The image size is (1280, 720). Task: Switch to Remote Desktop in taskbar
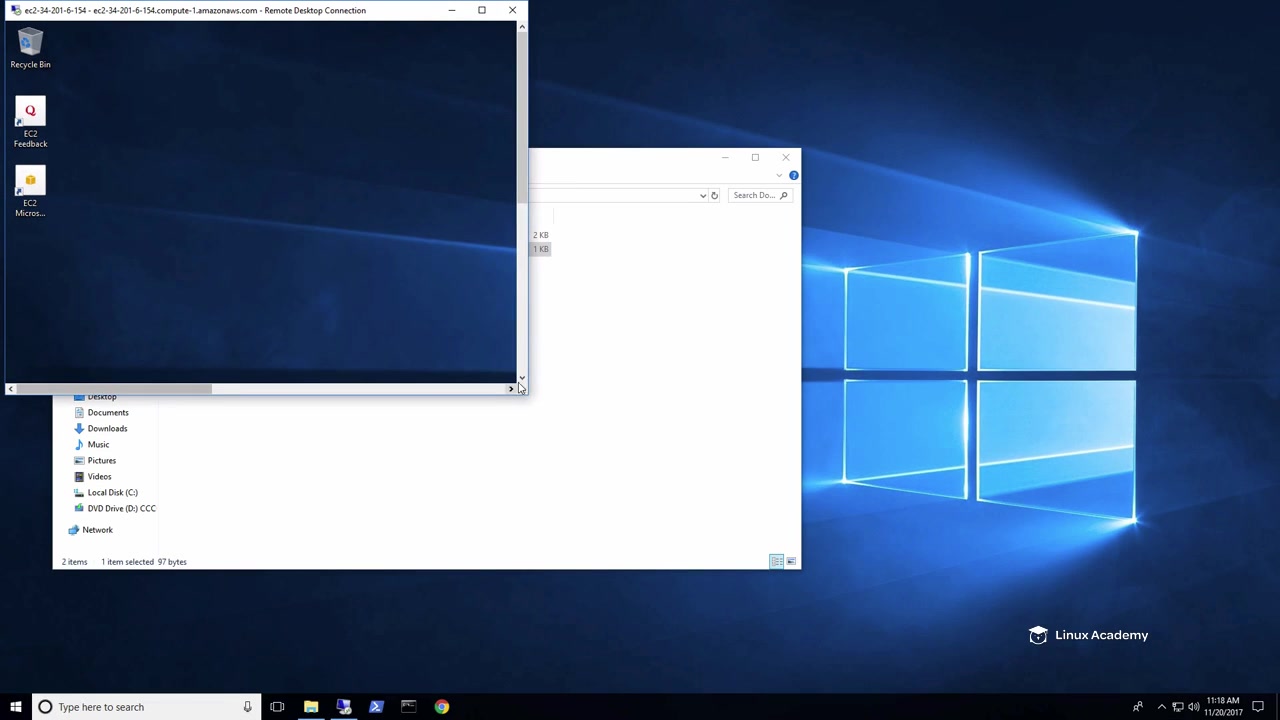tap(343, 707)
